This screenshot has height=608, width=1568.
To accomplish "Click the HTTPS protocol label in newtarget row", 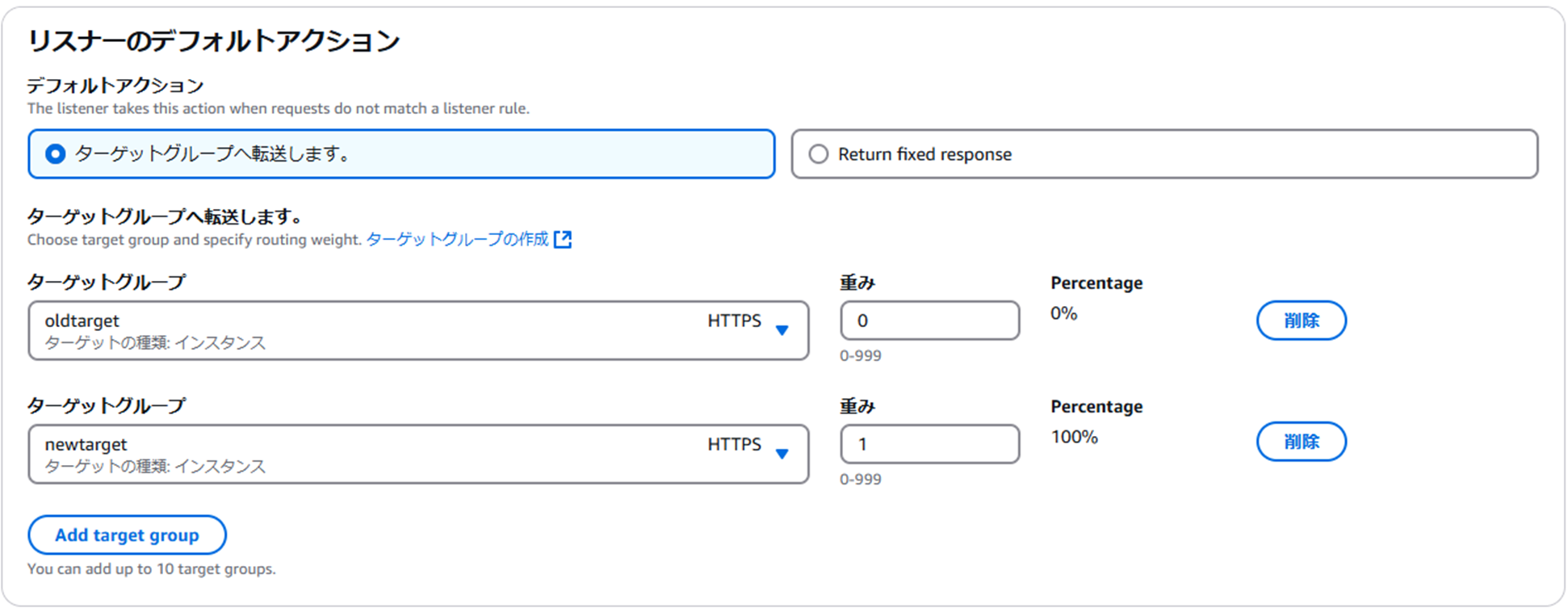I will pos(734,444).
